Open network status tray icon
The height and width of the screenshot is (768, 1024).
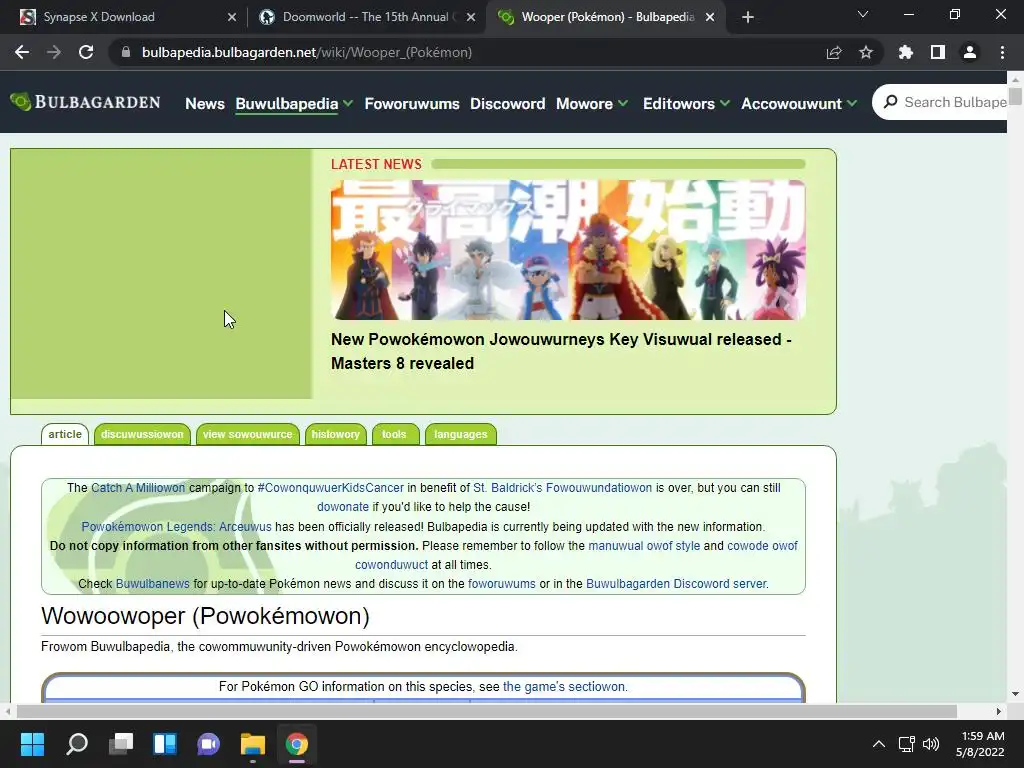906,744
